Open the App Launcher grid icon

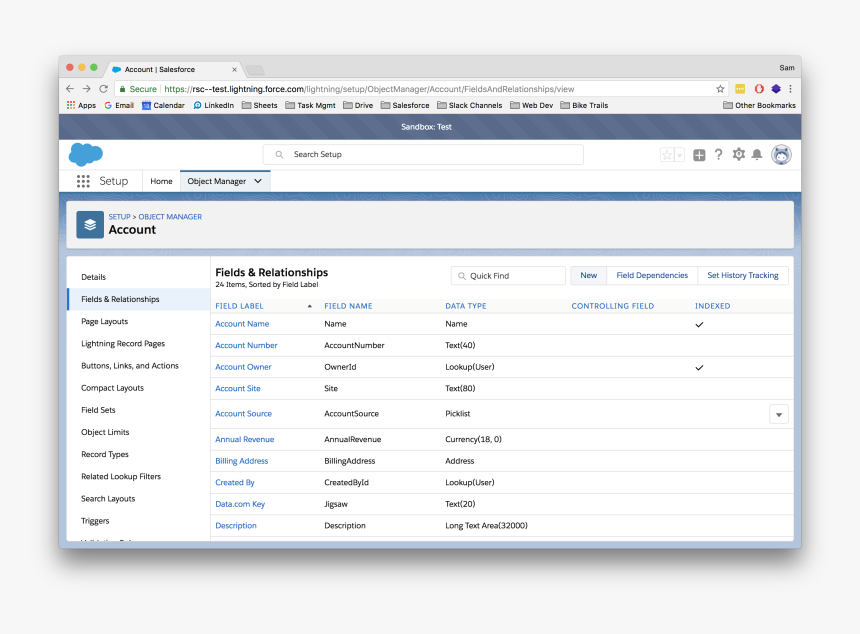[x=83, y=181]
